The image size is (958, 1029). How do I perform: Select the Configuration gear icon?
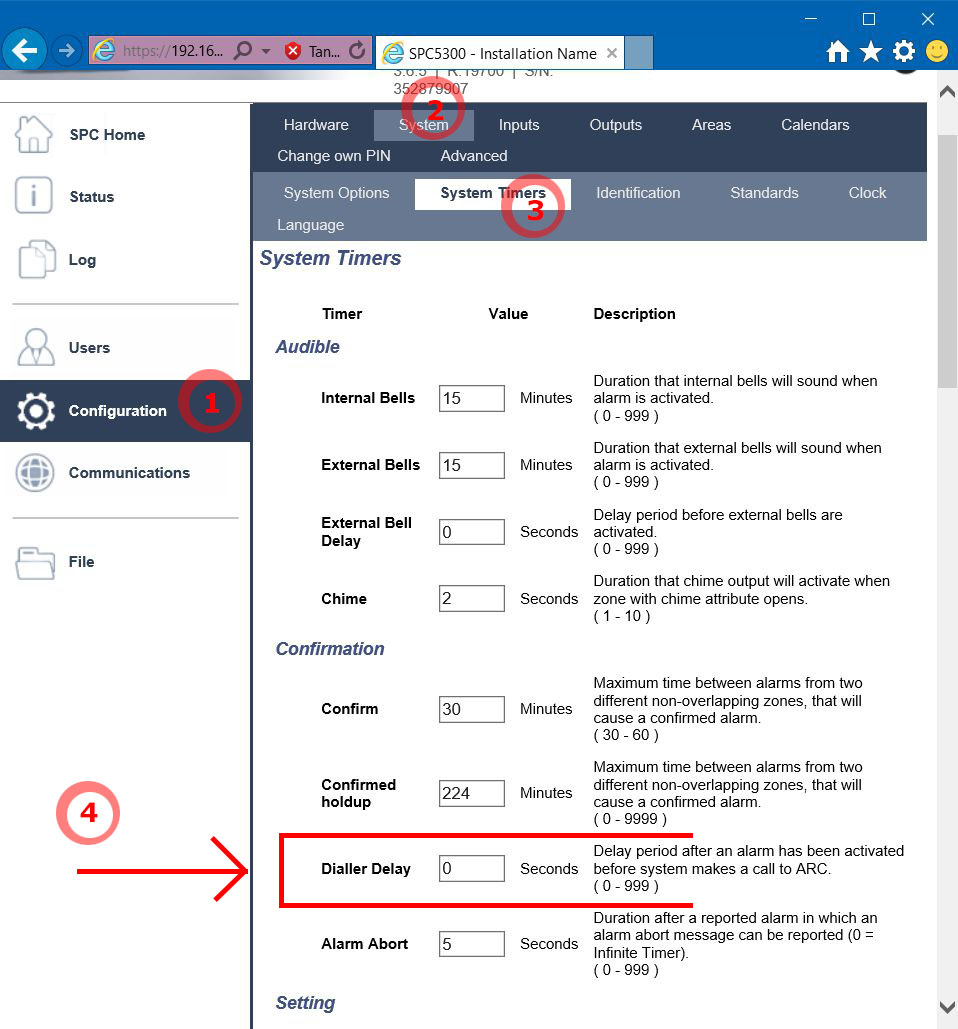pyautogui.click(x=36, y=411)
